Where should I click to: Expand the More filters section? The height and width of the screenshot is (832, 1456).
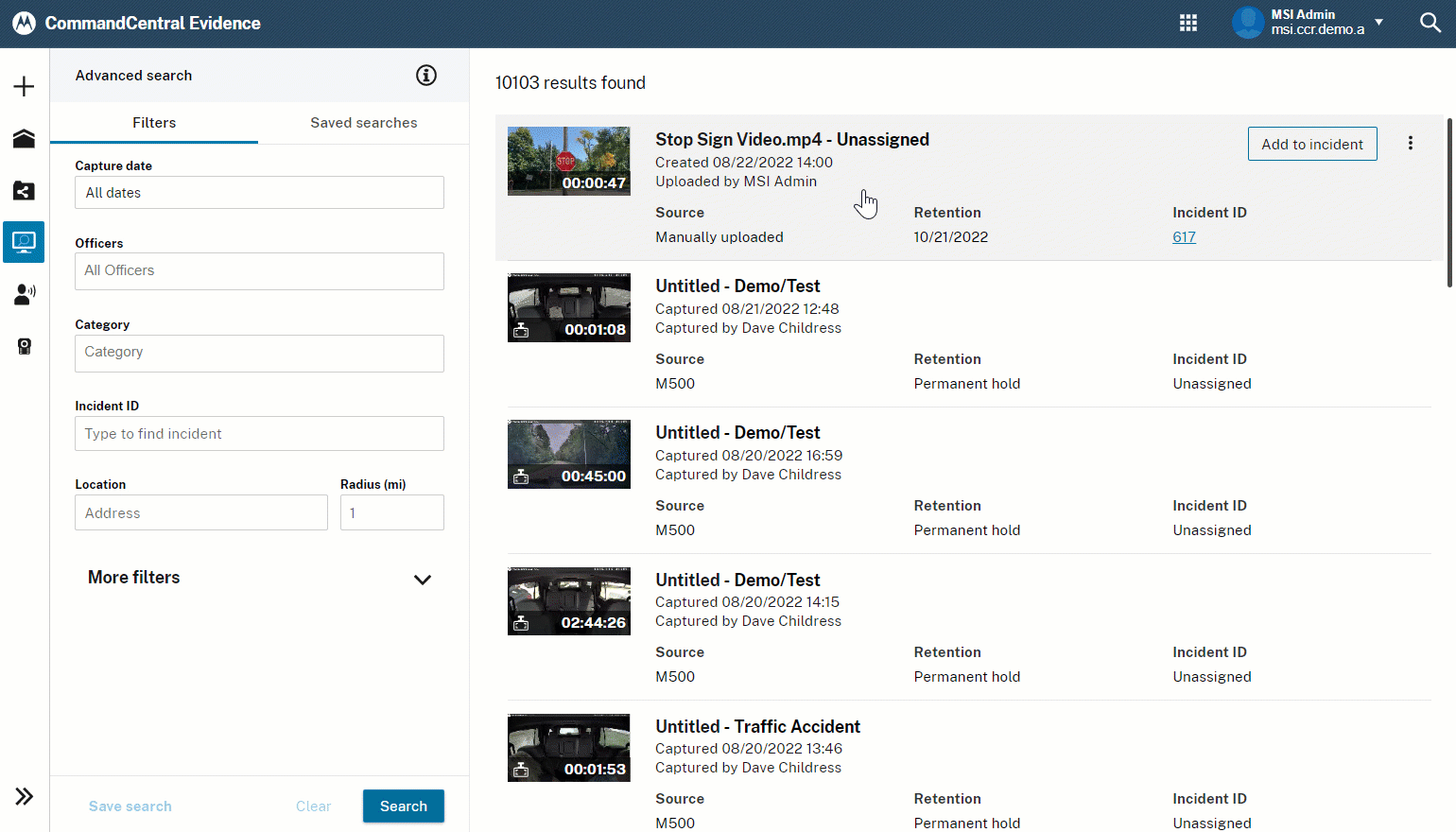[x=422, y=580]
